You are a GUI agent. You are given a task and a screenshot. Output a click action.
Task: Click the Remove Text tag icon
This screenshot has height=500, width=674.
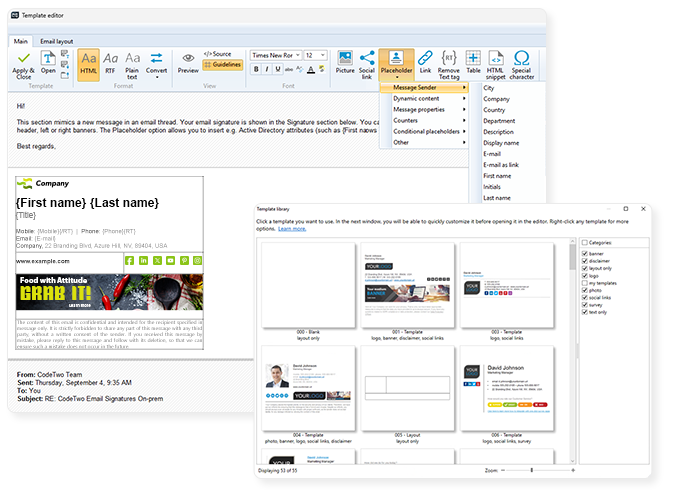pos(449,62)
